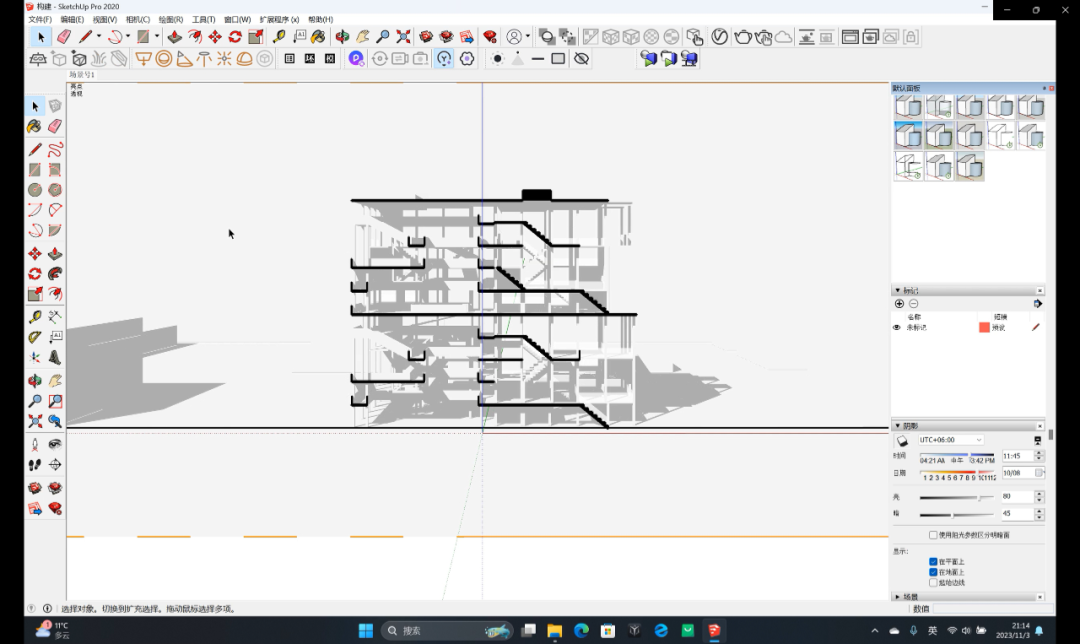
Task: Toggle 使用阳光参数区分明暗面 checkbox
Action: [933, 535]
